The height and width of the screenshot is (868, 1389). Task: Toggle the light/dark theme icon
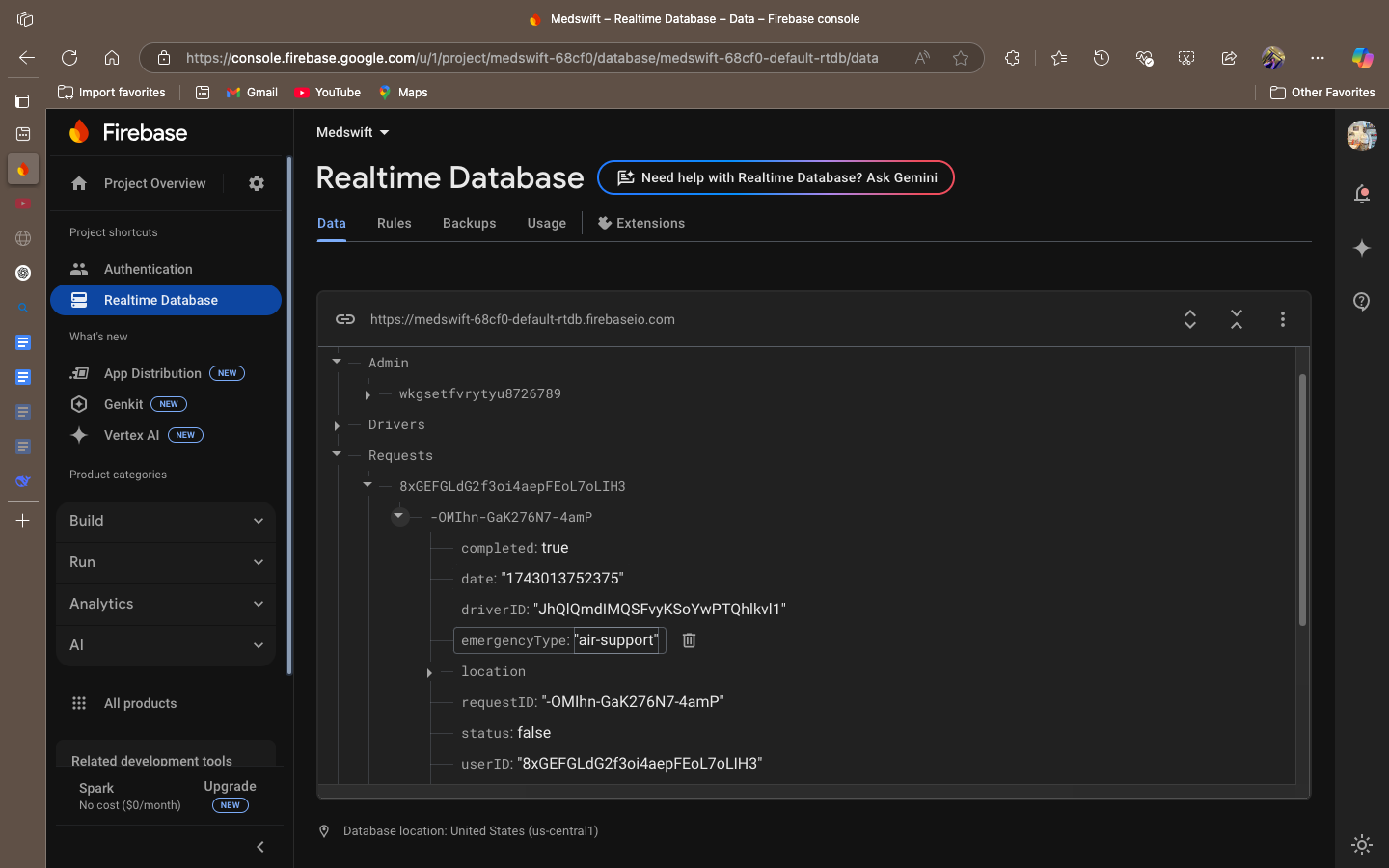(1362, 845)
